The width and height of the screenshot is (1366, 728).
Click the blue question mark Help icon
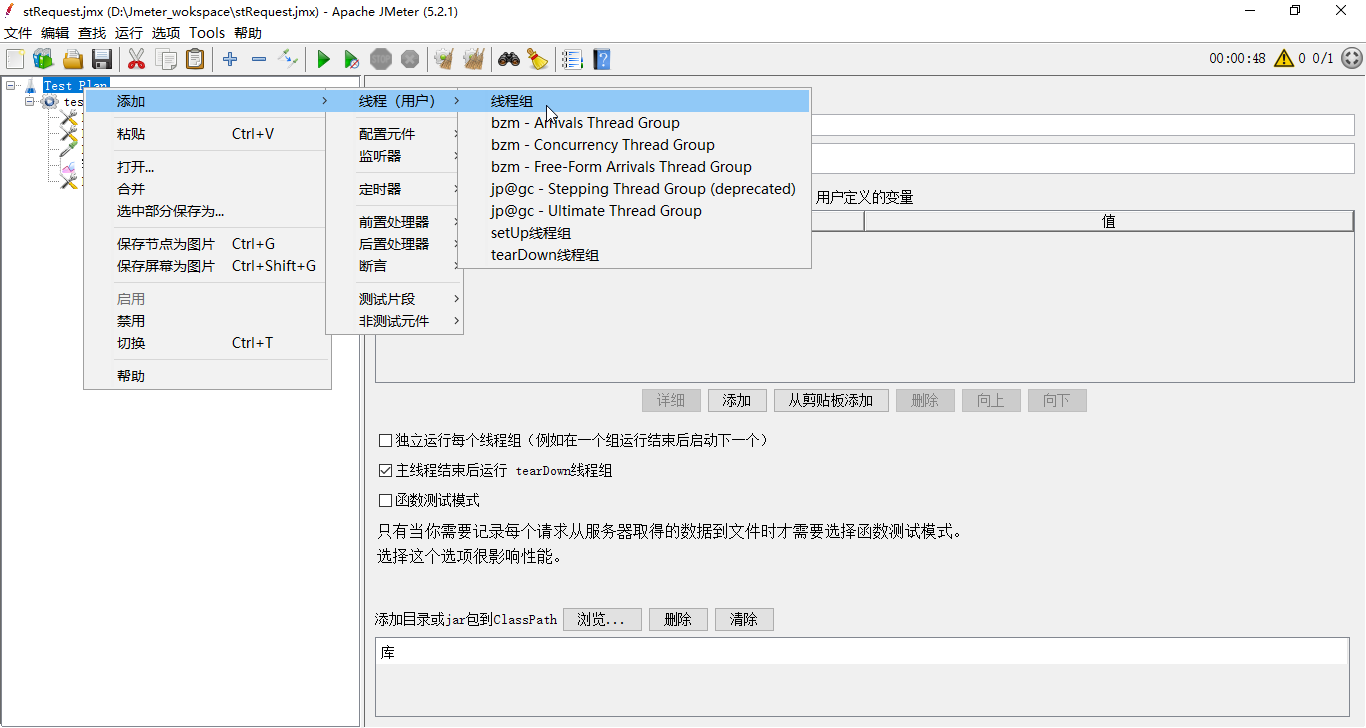pos(601,59)
